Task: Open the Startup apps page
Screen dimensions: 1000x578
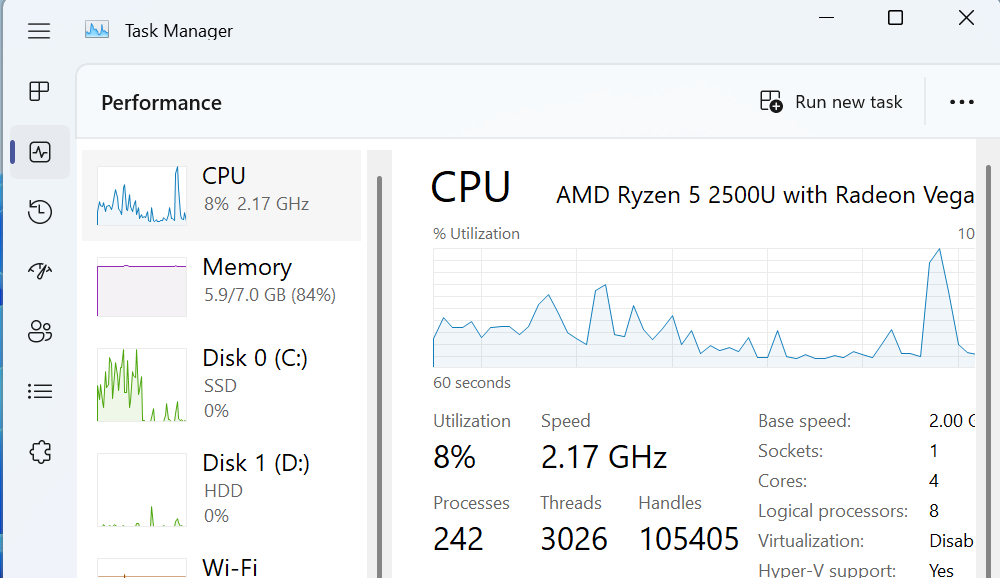Action: 40,271
